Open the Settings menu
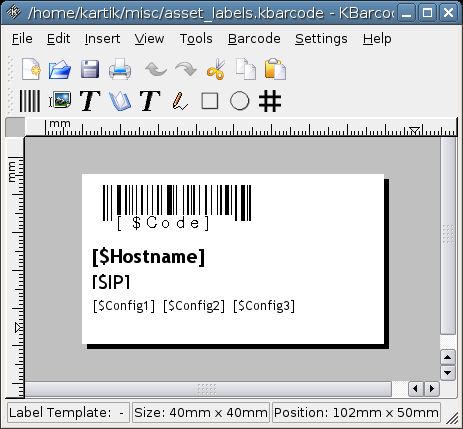The width and height of the screenshot is (463, 429). pos(321,39)
